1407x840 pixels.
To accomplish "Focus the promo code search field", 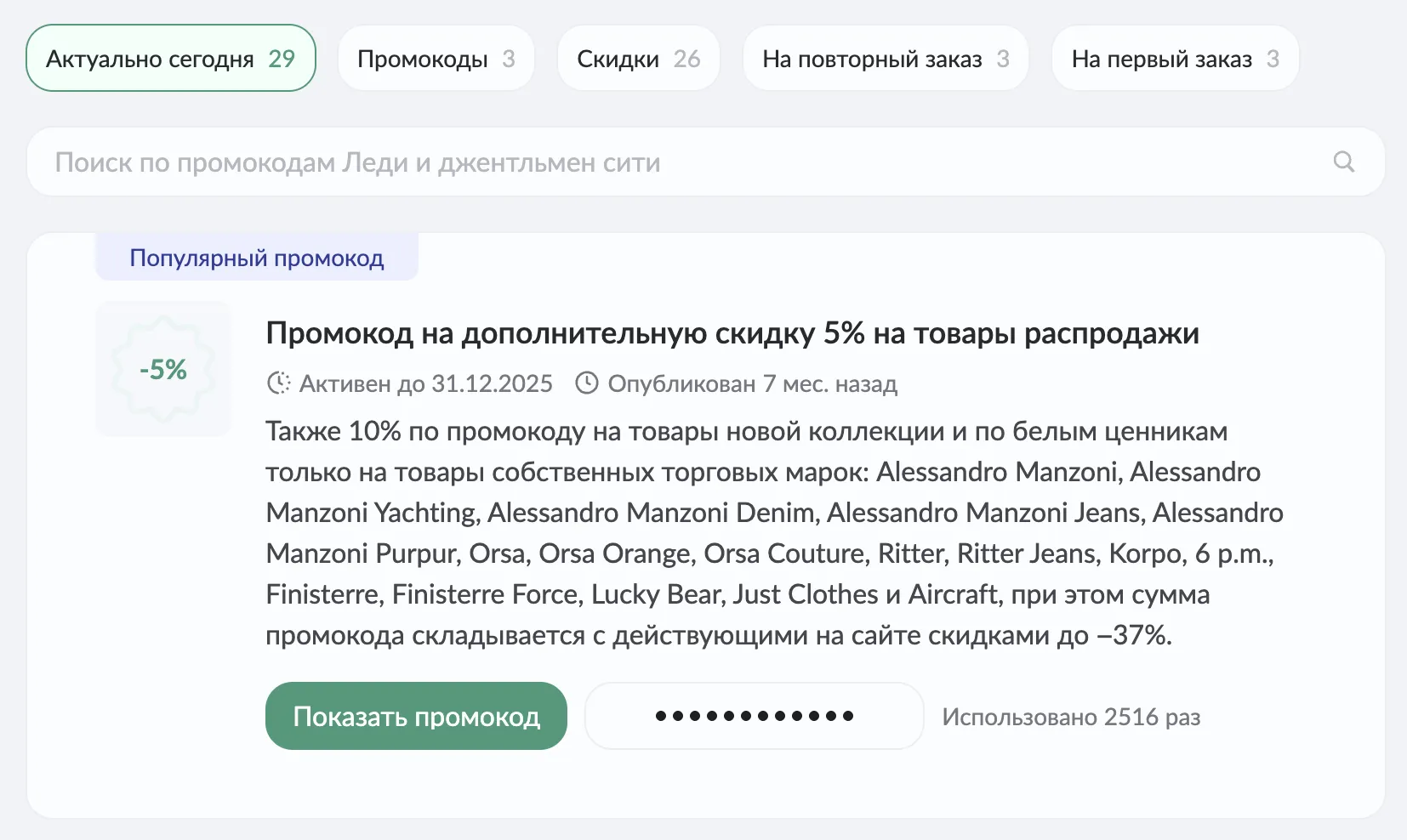I will (x=681, y=162).
